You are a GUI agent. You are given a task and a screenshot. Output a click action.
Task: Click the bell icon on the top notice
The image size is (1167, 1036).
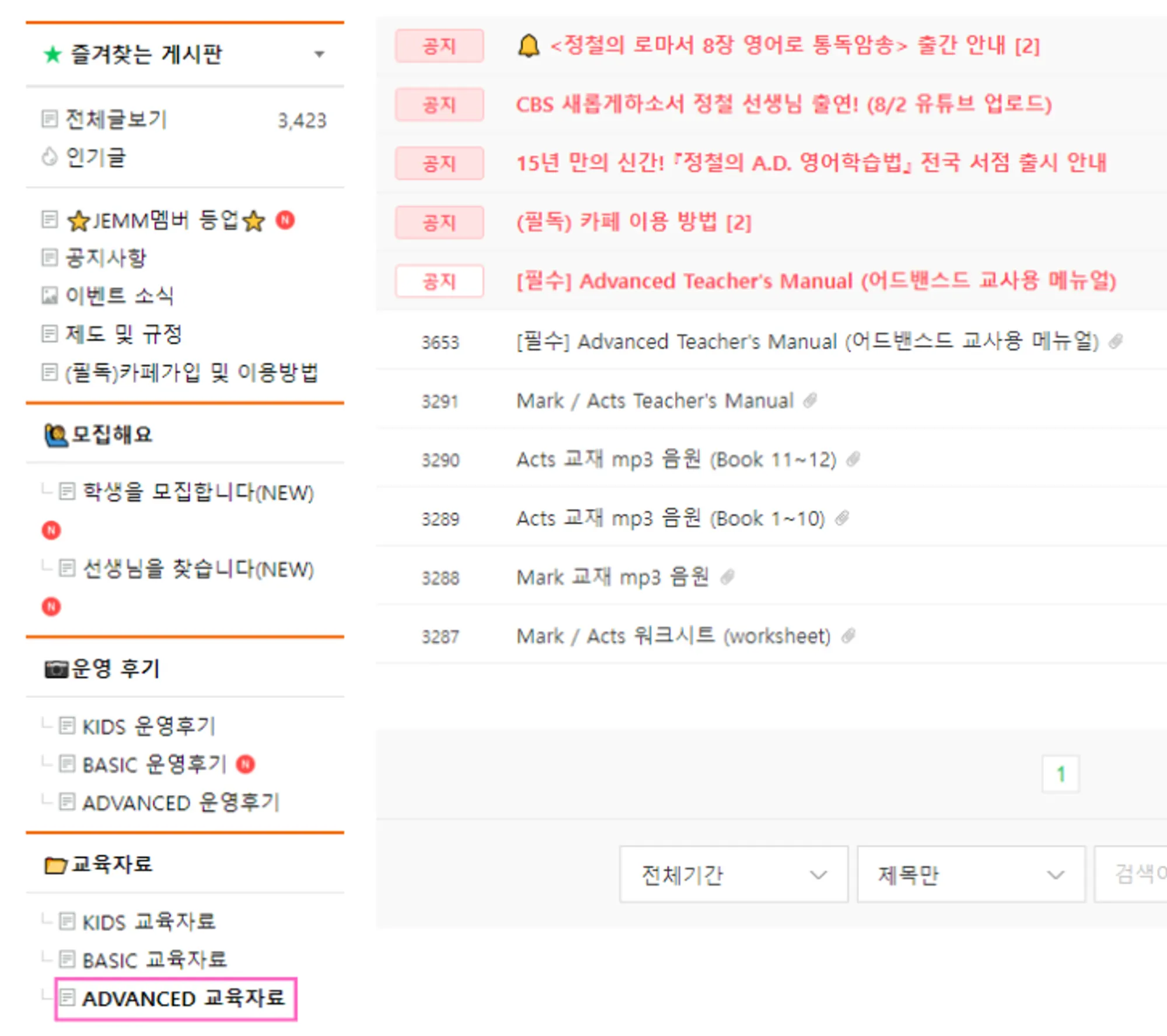pyautogui.click(x=529, y=45)
